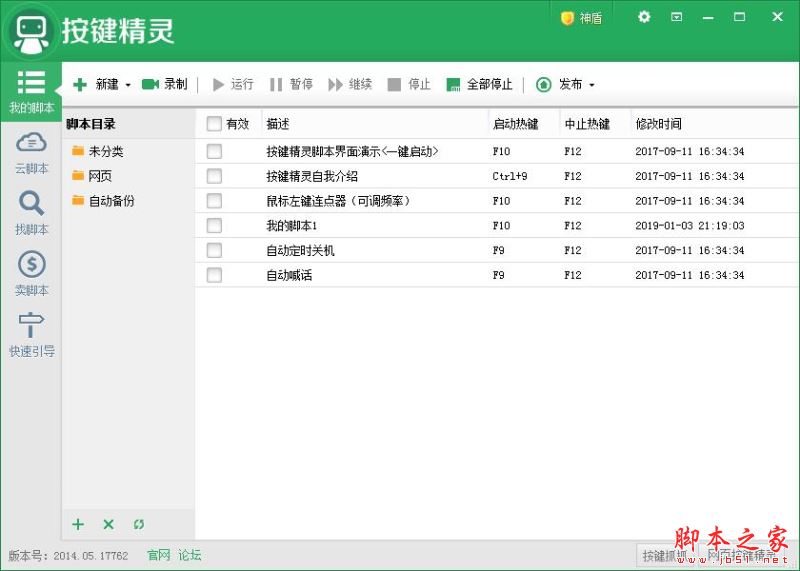
Task: Click the 脚本目录 panel header
Action: click(91, 123)
